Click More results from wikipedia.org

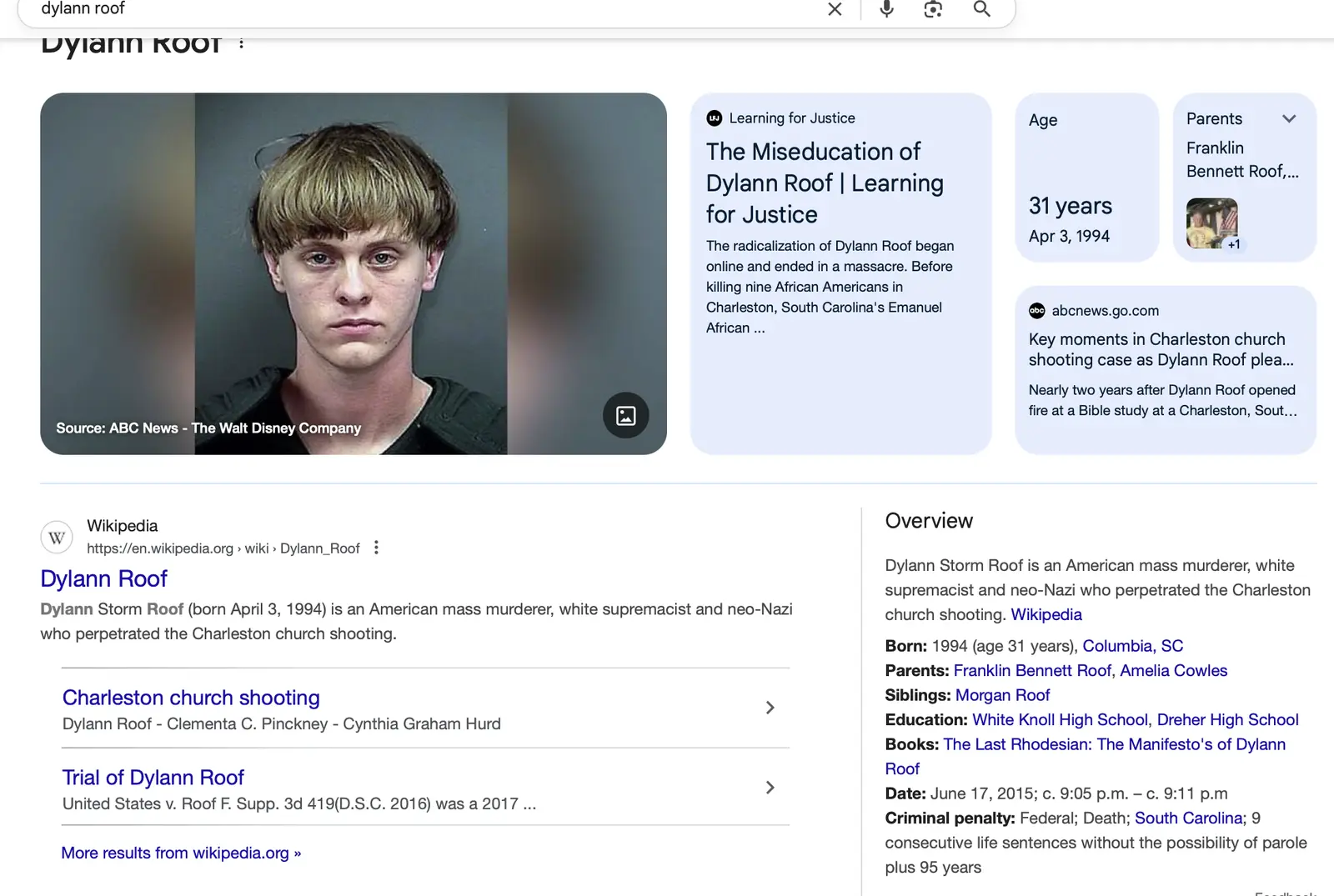pos(180,853)
